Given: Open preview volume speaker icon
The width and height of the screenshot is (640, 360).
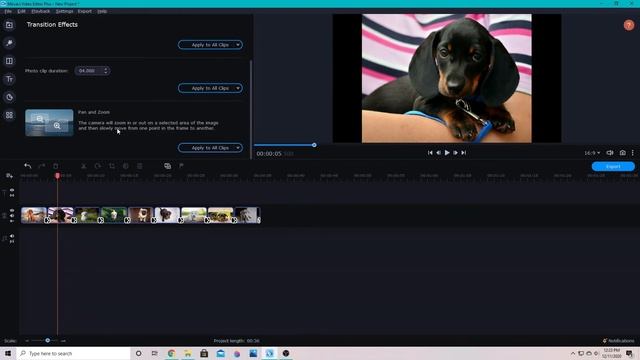Looking at the screenshot, I should [610, 153].
